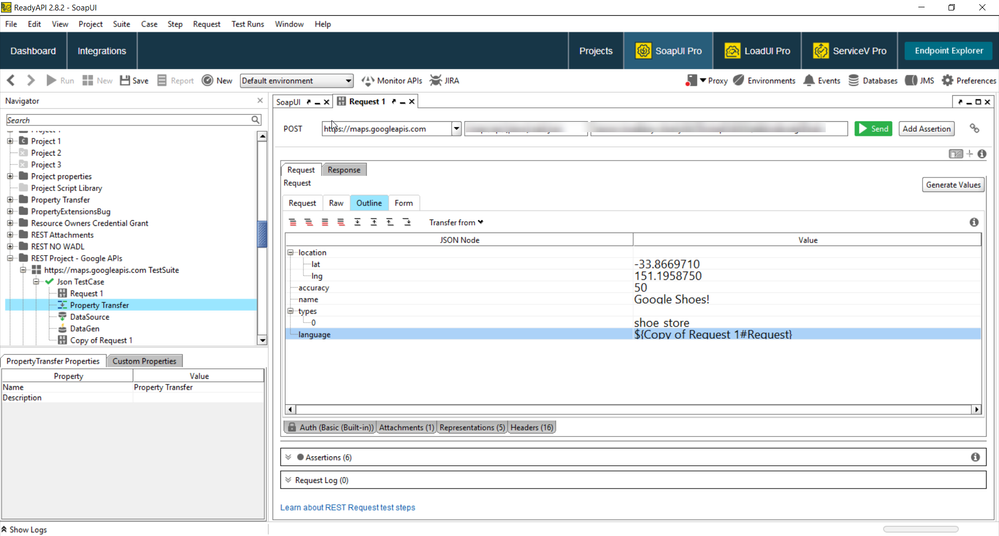Open the Events panel
Screen dimensions: 999x536
pyautogui.click(x=821, y=81)
